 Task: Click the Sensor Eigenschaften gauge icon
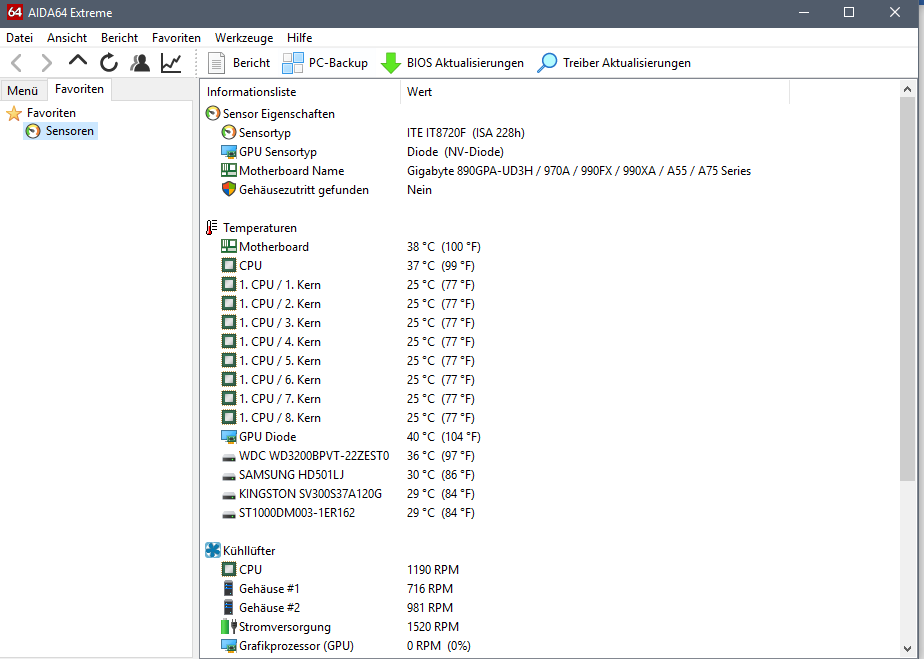click(x=213, y=113)
